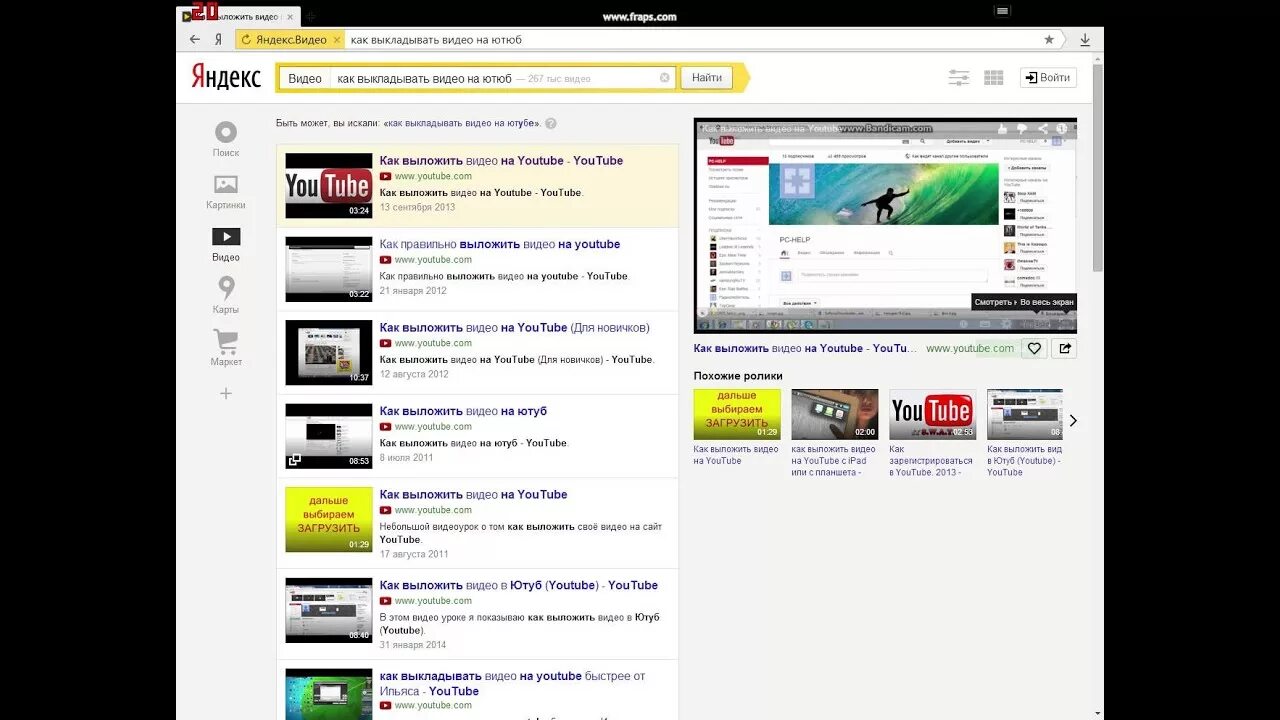Open thumbnail of the 08:40 video

click(x=329, y=610)
